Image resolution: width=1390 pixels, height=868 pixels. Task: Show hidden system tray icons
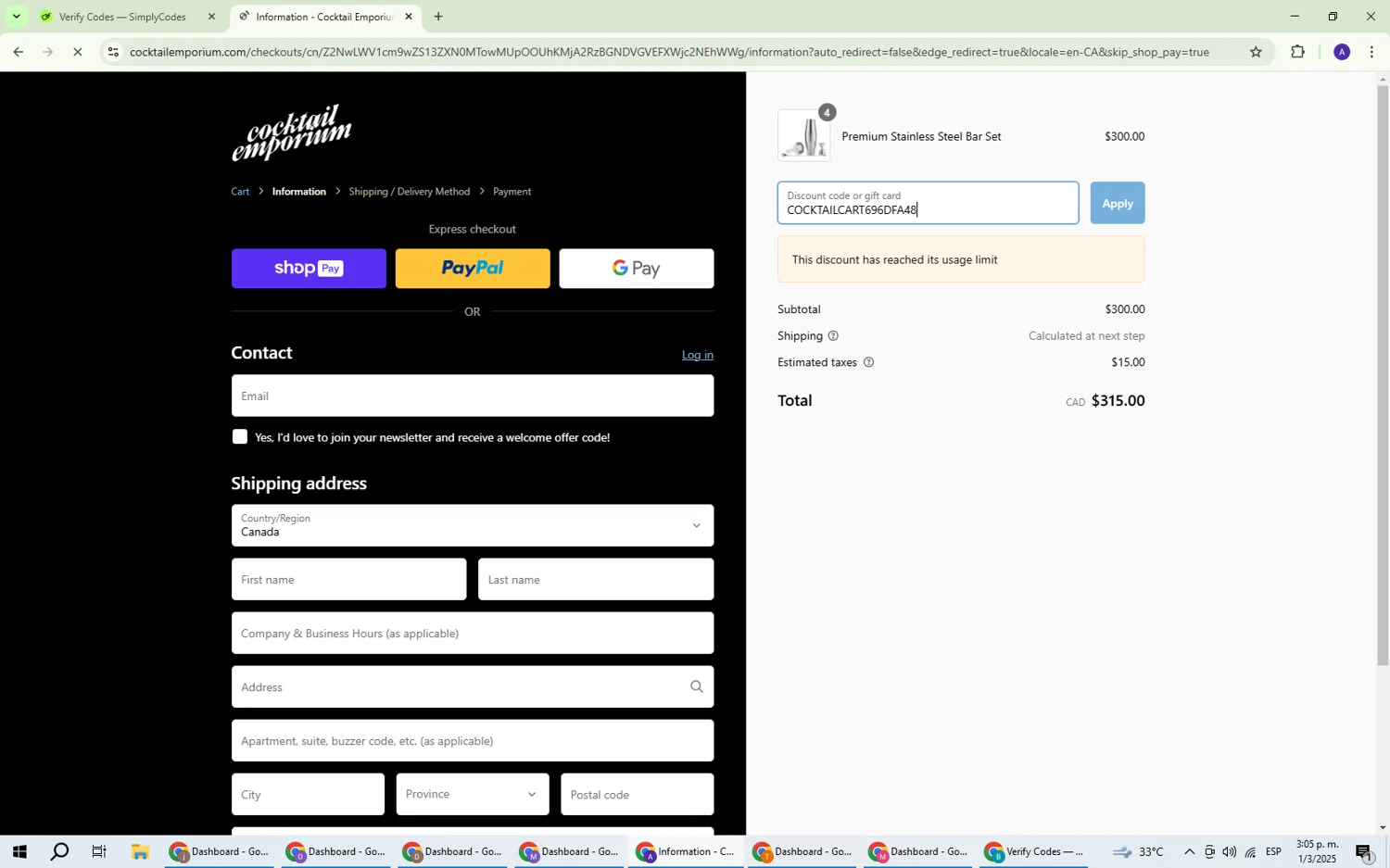(x=1189, y=852)
